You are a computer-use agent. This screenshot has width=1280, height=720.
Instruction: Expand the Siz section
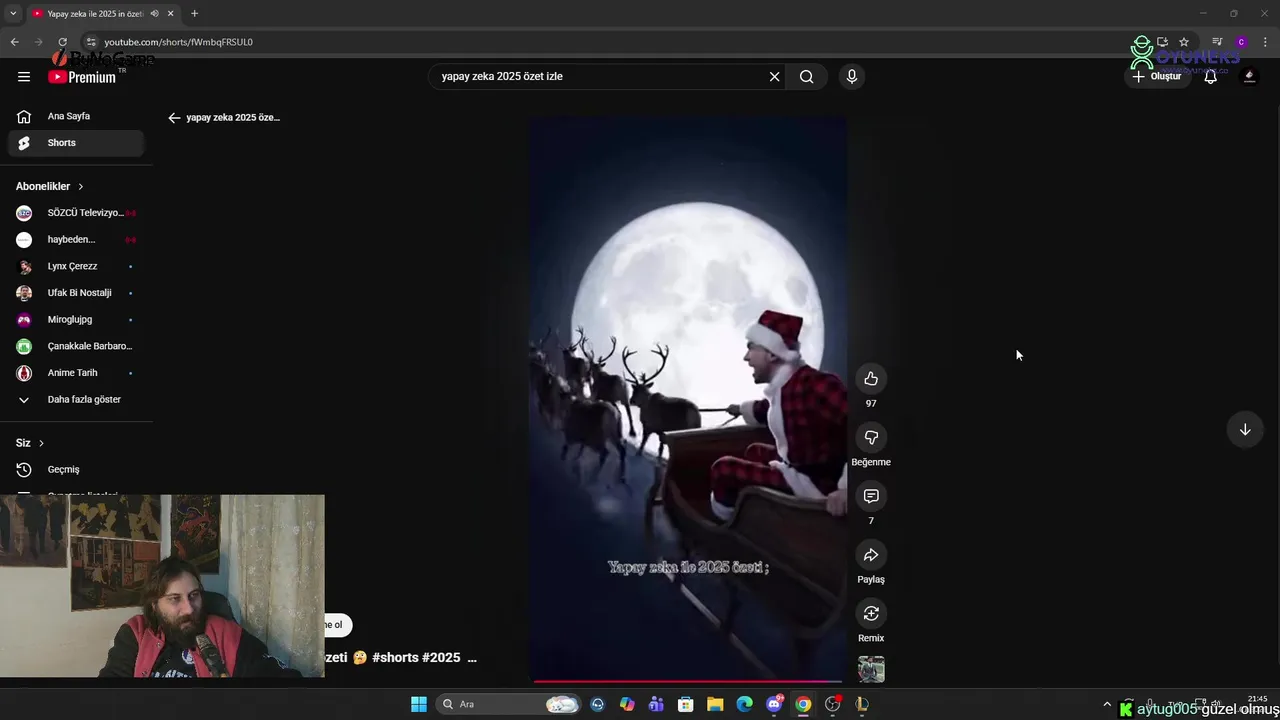tap(30, 443)
